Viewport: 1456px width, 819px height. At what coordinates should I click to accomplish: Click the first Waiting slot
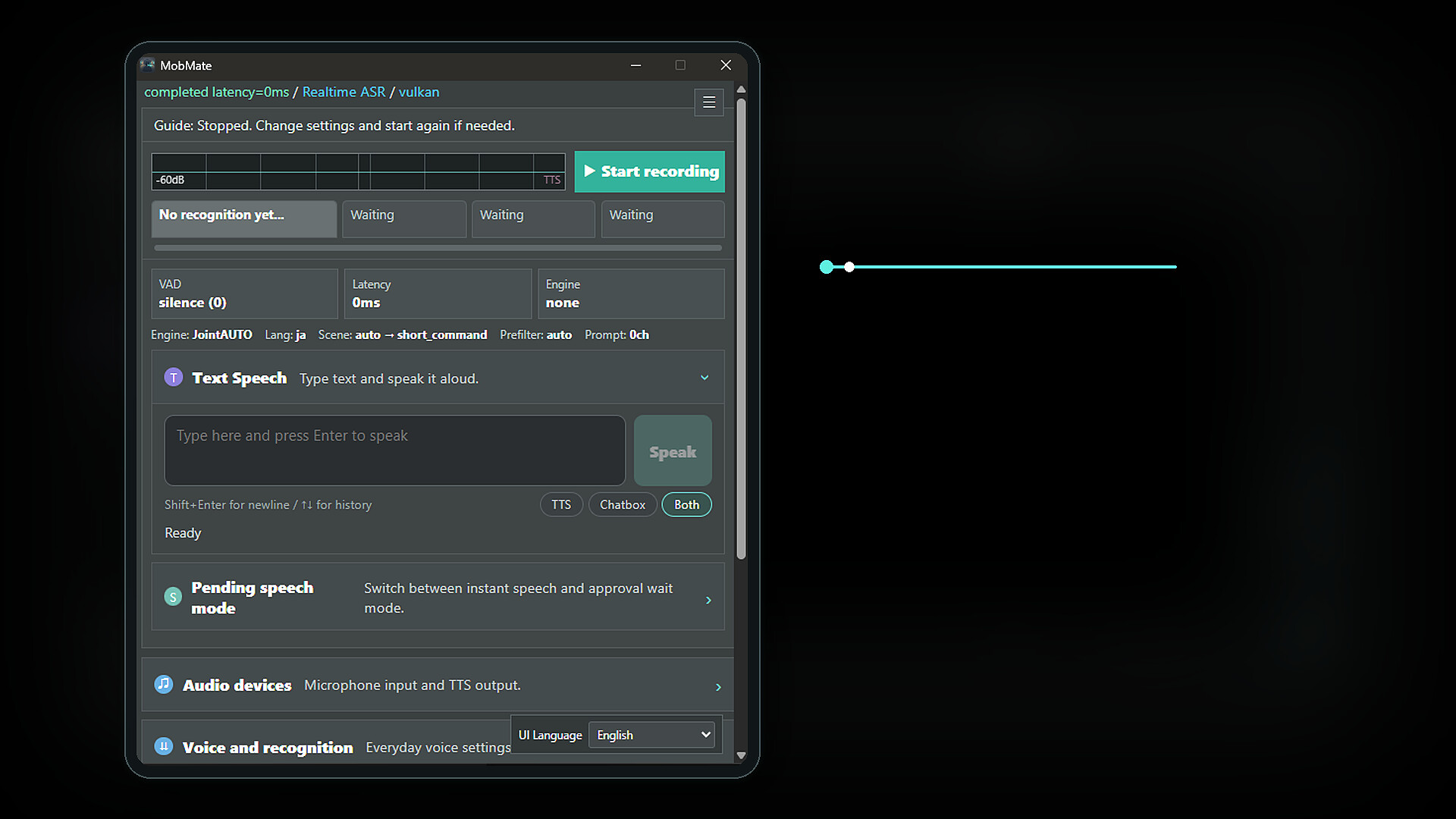(x=404, y=219)
